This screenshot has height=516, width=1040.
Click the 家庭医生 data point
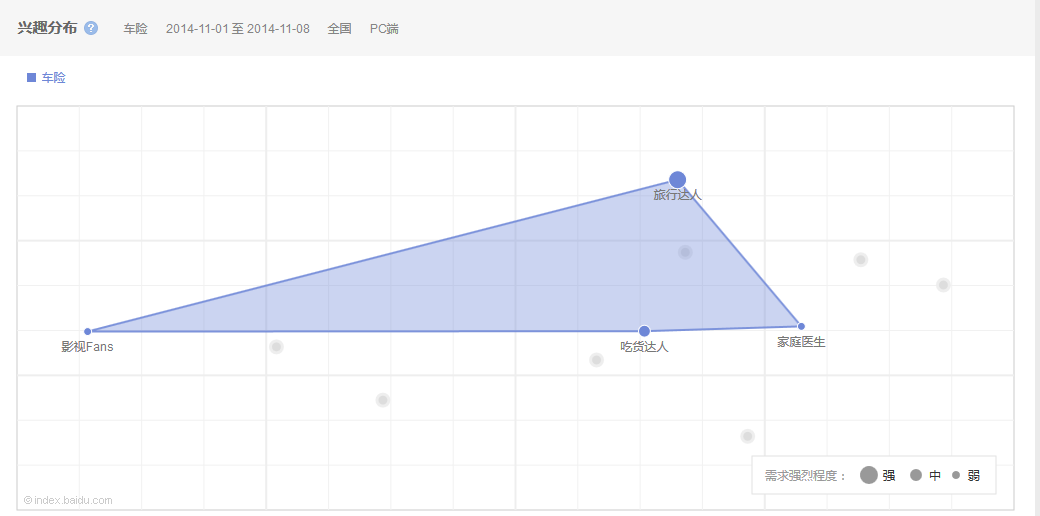[x=801, y=326]
